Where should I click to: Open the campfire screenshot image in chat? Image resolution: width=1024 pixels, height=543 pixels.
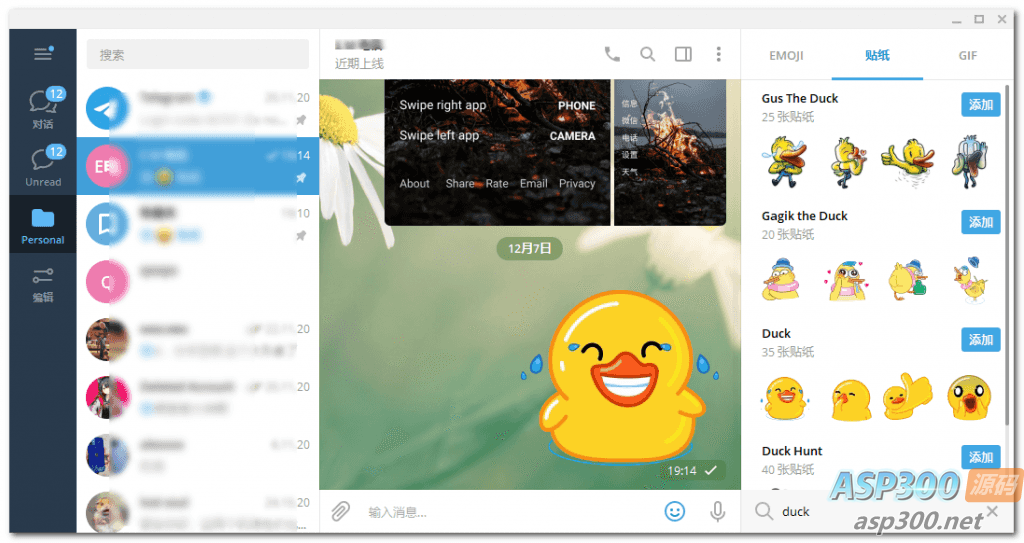(x=670, y=152)
